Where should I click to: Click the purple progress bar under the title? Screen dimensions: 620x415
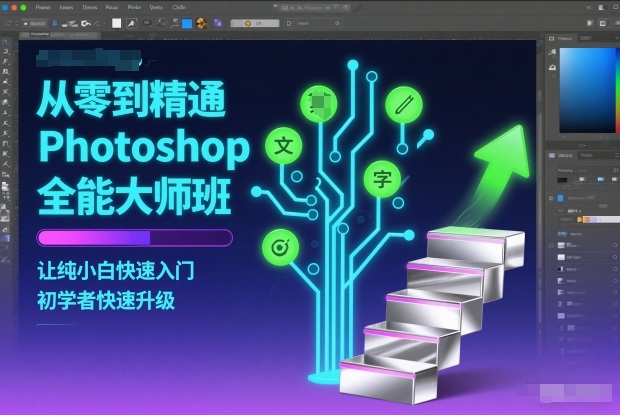point(134,237)
